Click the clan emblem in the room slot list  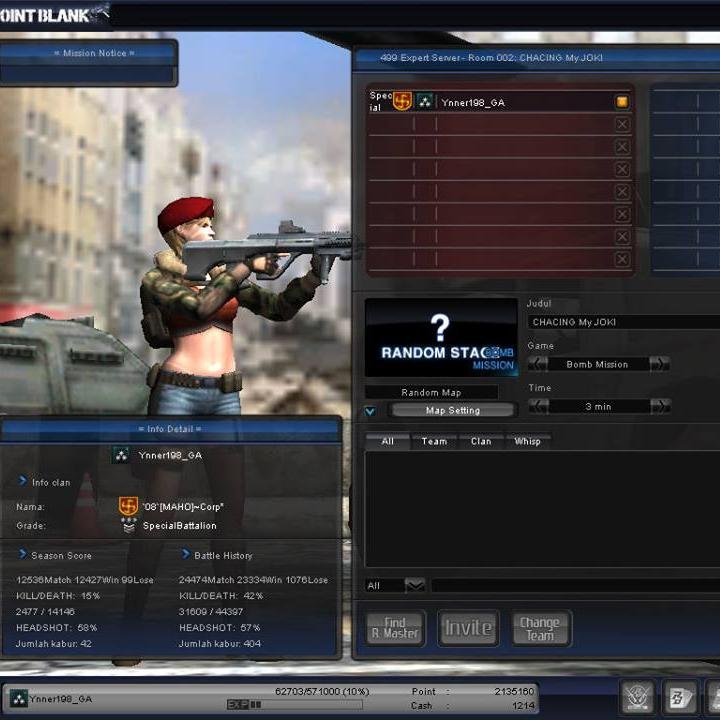tap(402, 101)
